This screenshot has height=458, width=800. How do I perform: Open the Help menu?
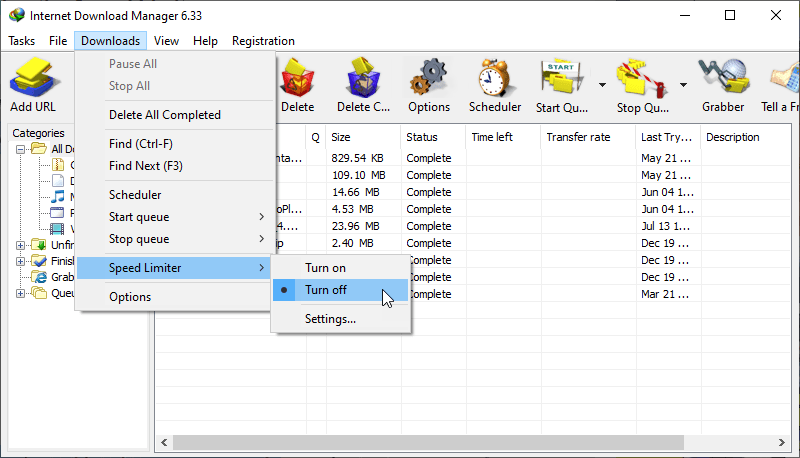point(205,41)
